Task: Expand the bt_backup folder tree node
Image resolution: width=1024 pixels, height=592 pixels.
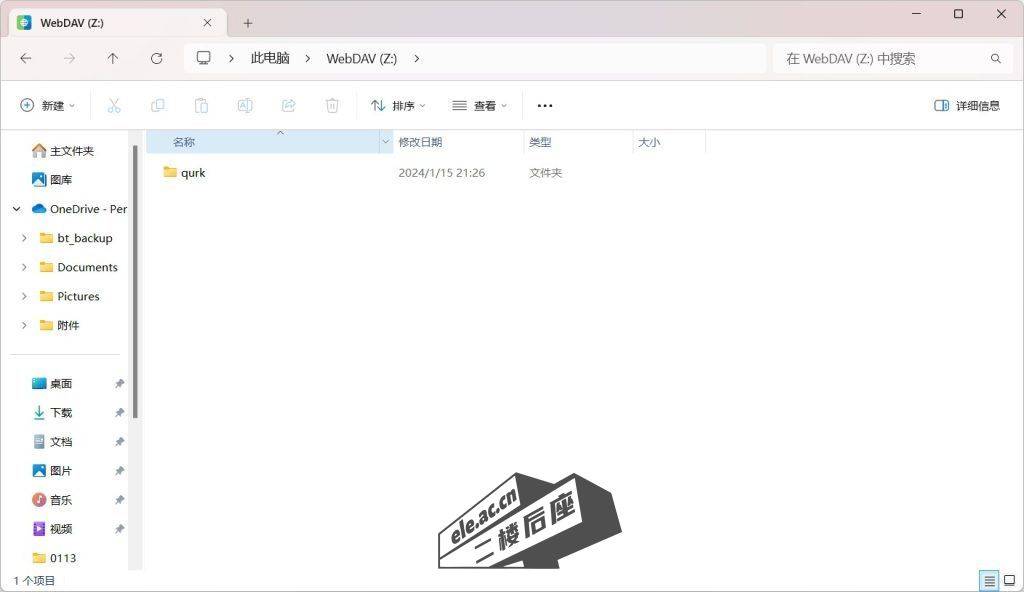Action: click(x=24, y=238)
